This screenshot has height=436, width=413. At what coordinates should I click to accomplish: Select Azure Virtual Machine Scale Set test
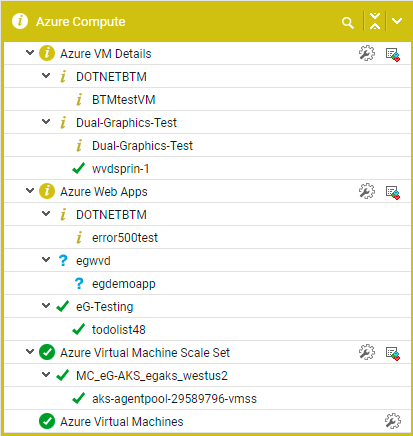tap(145, 353)
